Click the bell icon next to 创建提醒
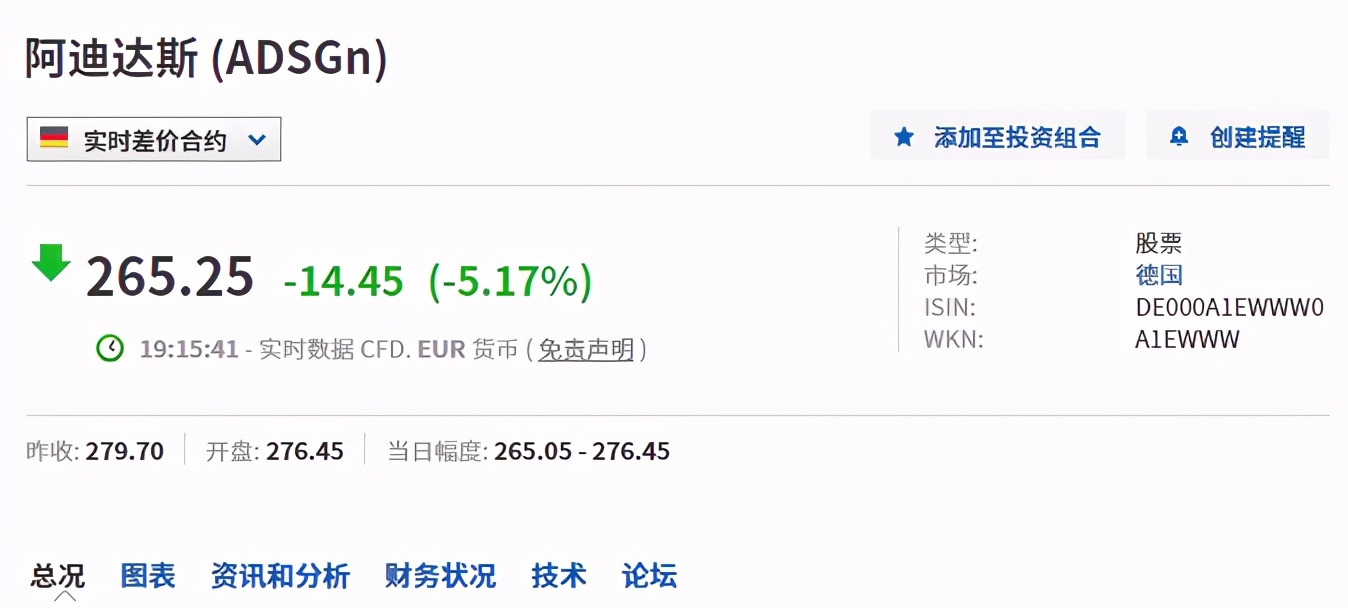The width and height of the screenshot is (1348, 608). point(1181,136)
